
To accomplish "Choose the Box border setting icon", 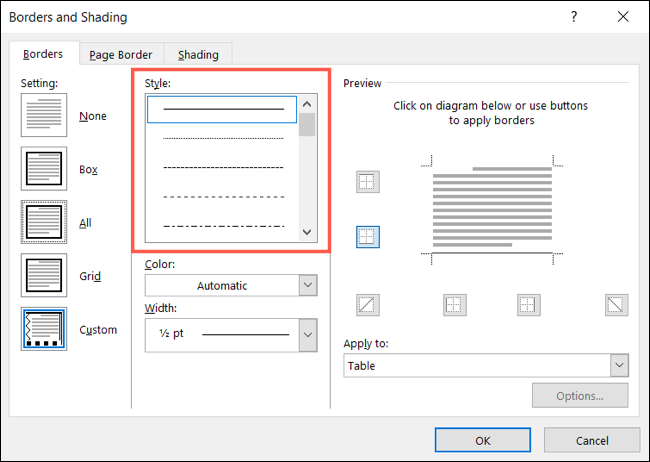I will (43, 169).
